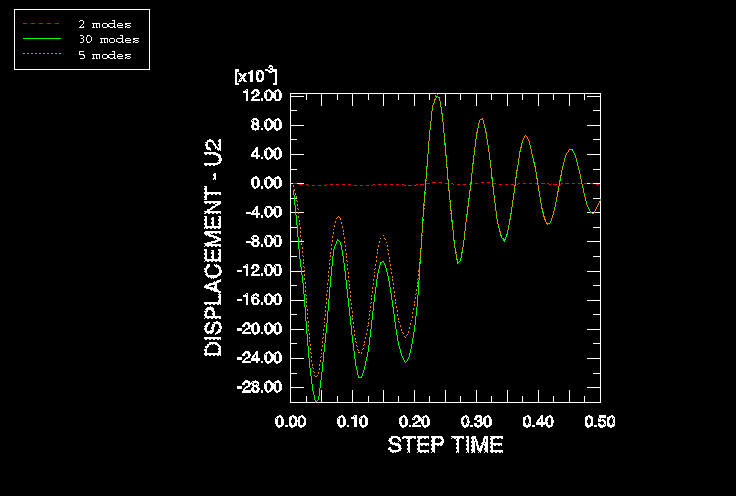This screenshot has height=496, width=736.
Task: Select the 'STEP TIME' axis title
Action: coord(445,444)
